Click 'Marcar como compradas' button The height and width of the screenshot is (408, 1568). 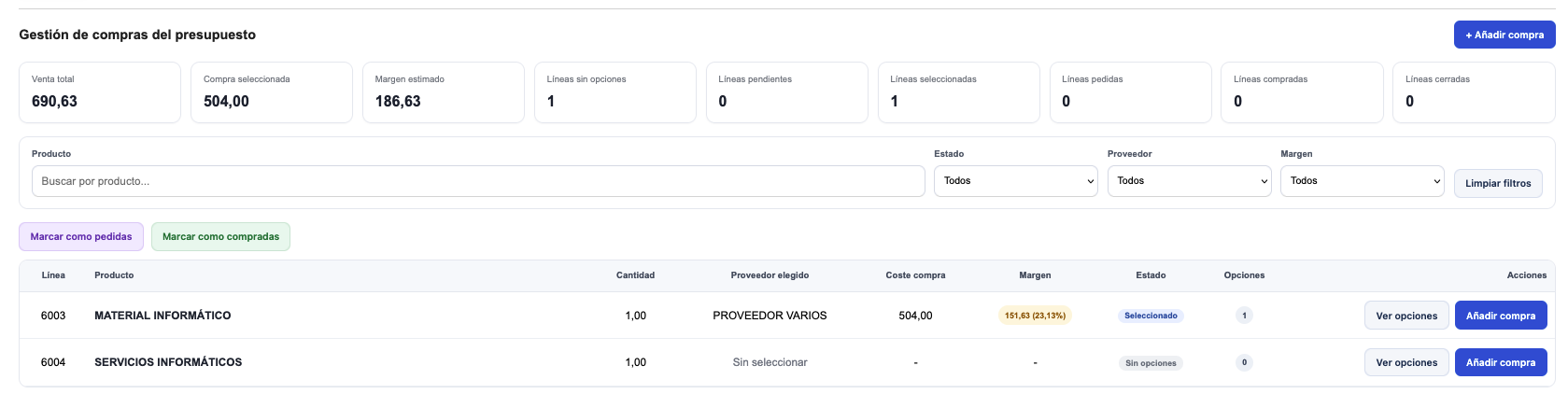[x=220, y=237]
